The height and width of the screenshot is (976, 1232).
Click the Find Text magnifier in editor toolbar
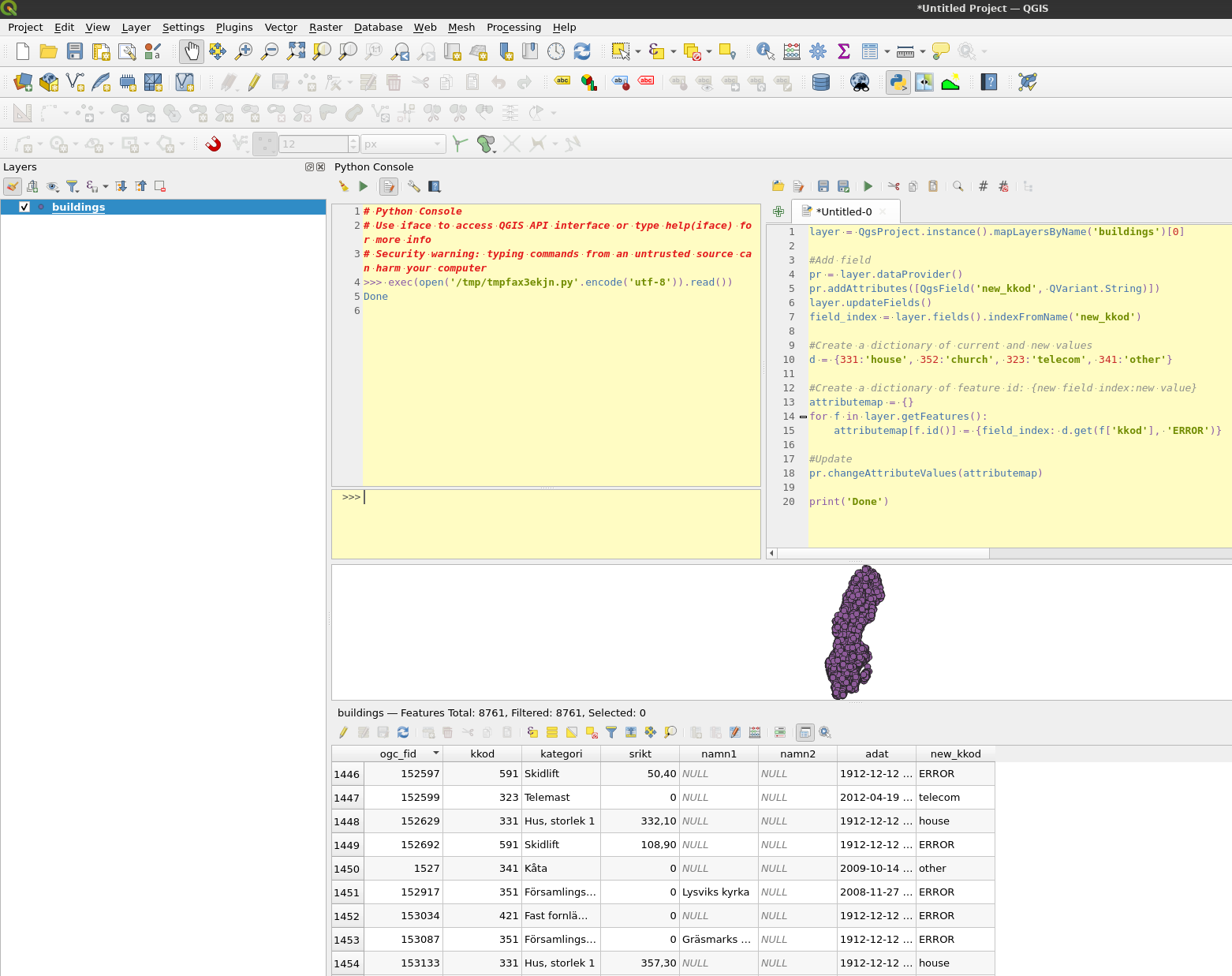(958, 186)
